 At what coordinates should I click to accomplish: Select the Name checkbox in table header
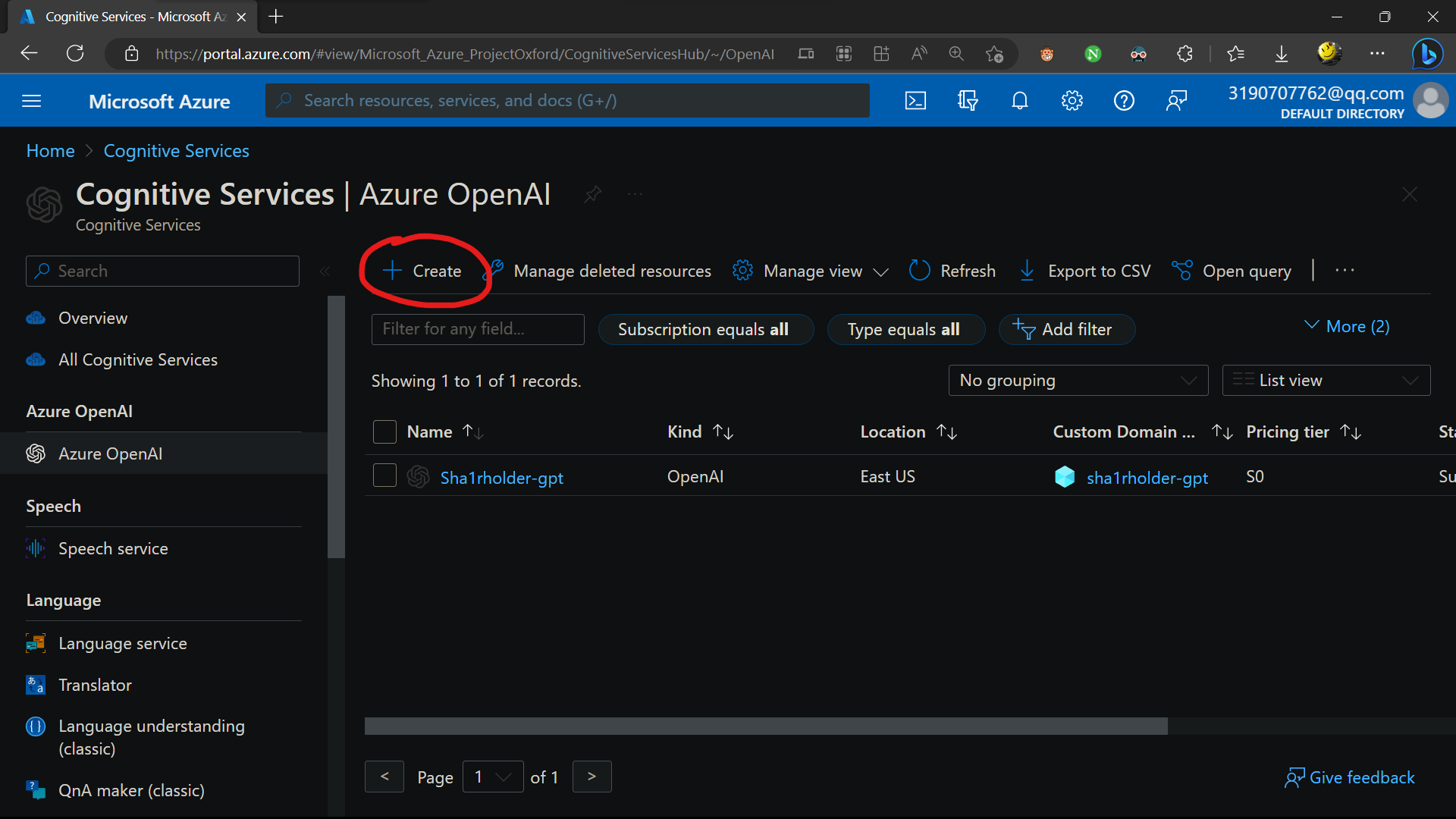click(384, 431)
